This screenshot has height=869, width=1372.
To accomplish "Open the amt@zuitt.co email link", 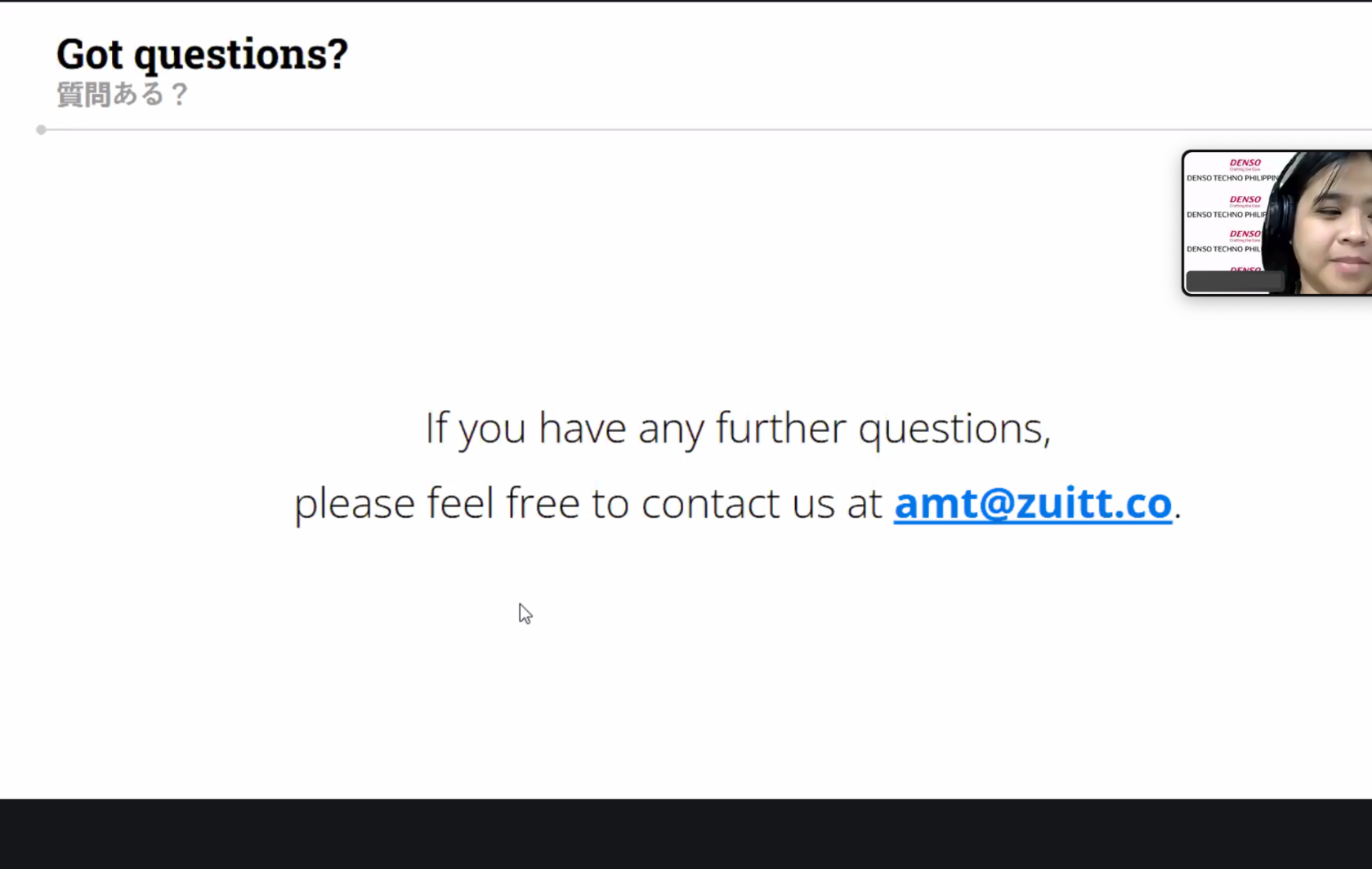I will (x=1032, y=503).
